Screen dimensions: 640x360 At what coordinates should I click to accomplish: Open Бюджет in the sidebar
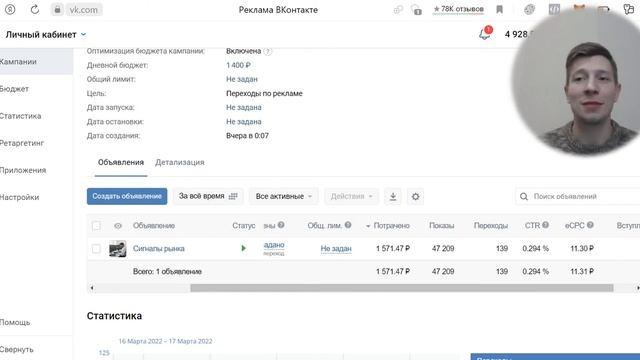point(14,89)
